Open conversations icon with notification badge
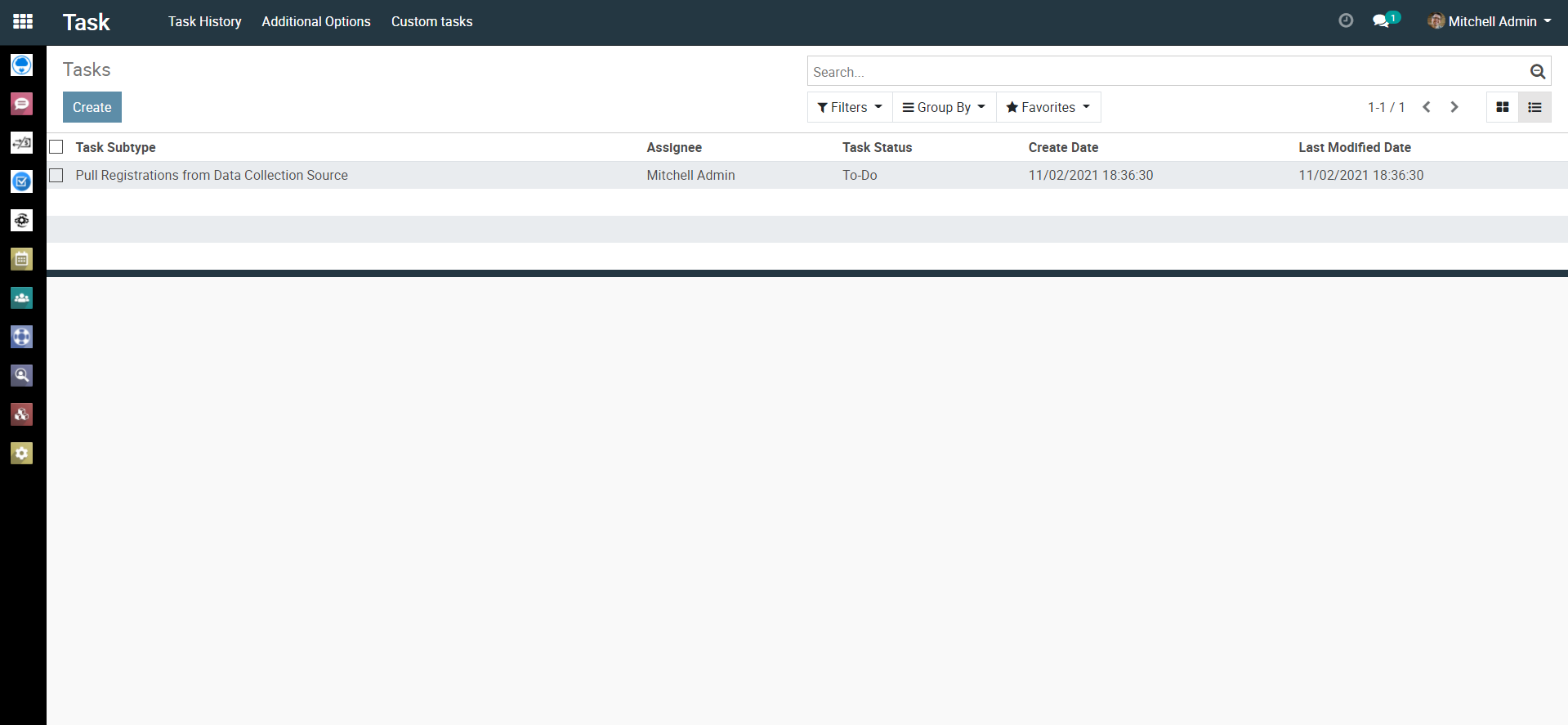The width and height of the screenshot is (1568, 725). click(1383, 21)
